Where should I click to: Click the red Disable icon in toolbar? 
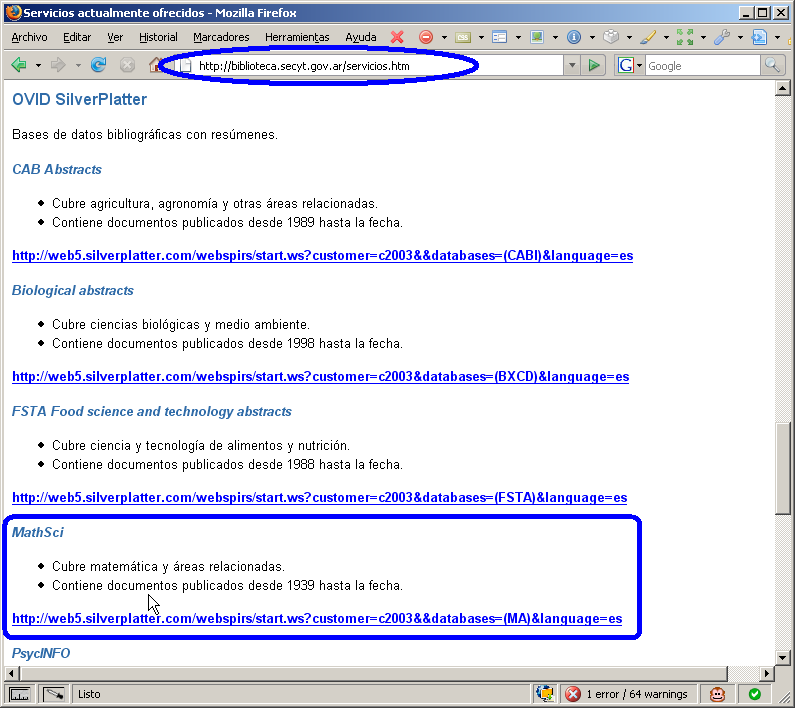click(425, 37)
